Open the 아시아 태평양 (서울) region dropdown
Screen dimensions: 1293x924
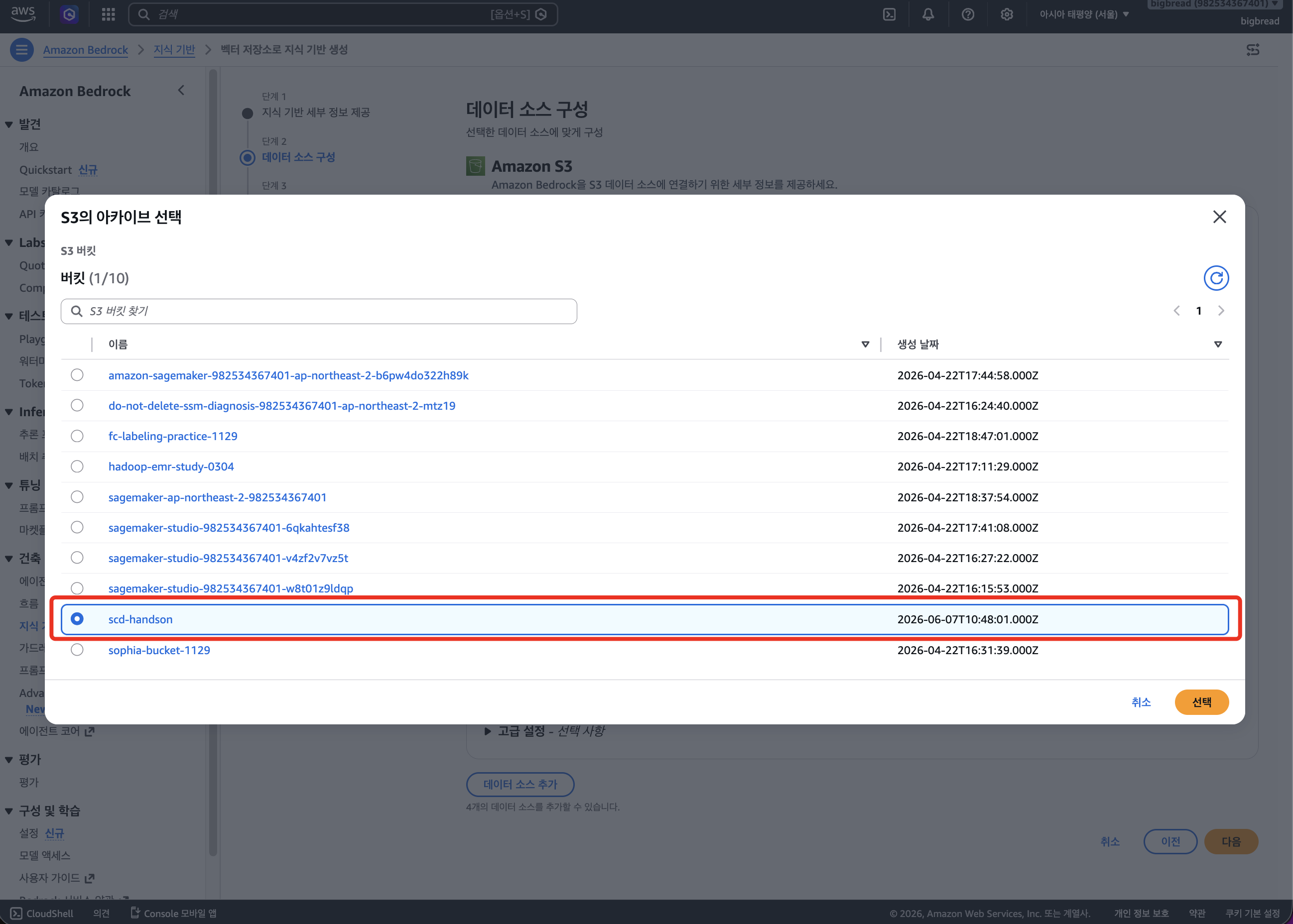pyautogui.click(x=1084, y=14)
